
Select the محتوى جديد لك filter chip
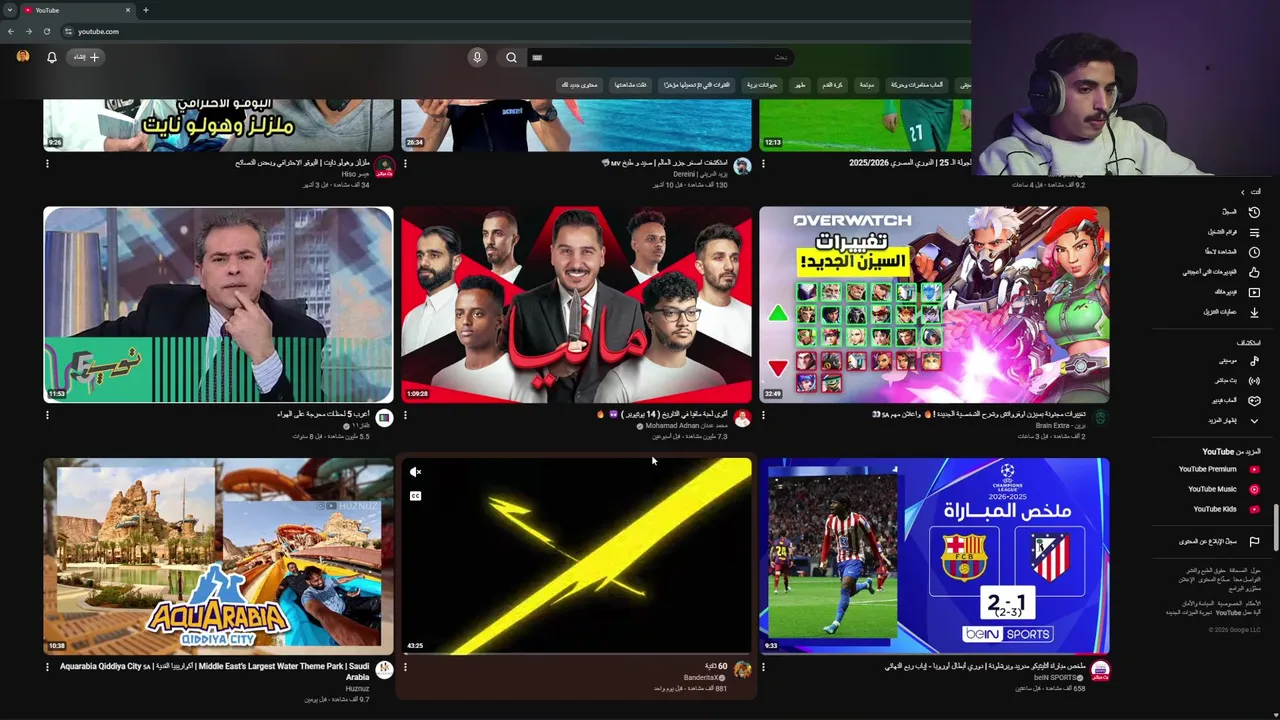click(579, 85)
